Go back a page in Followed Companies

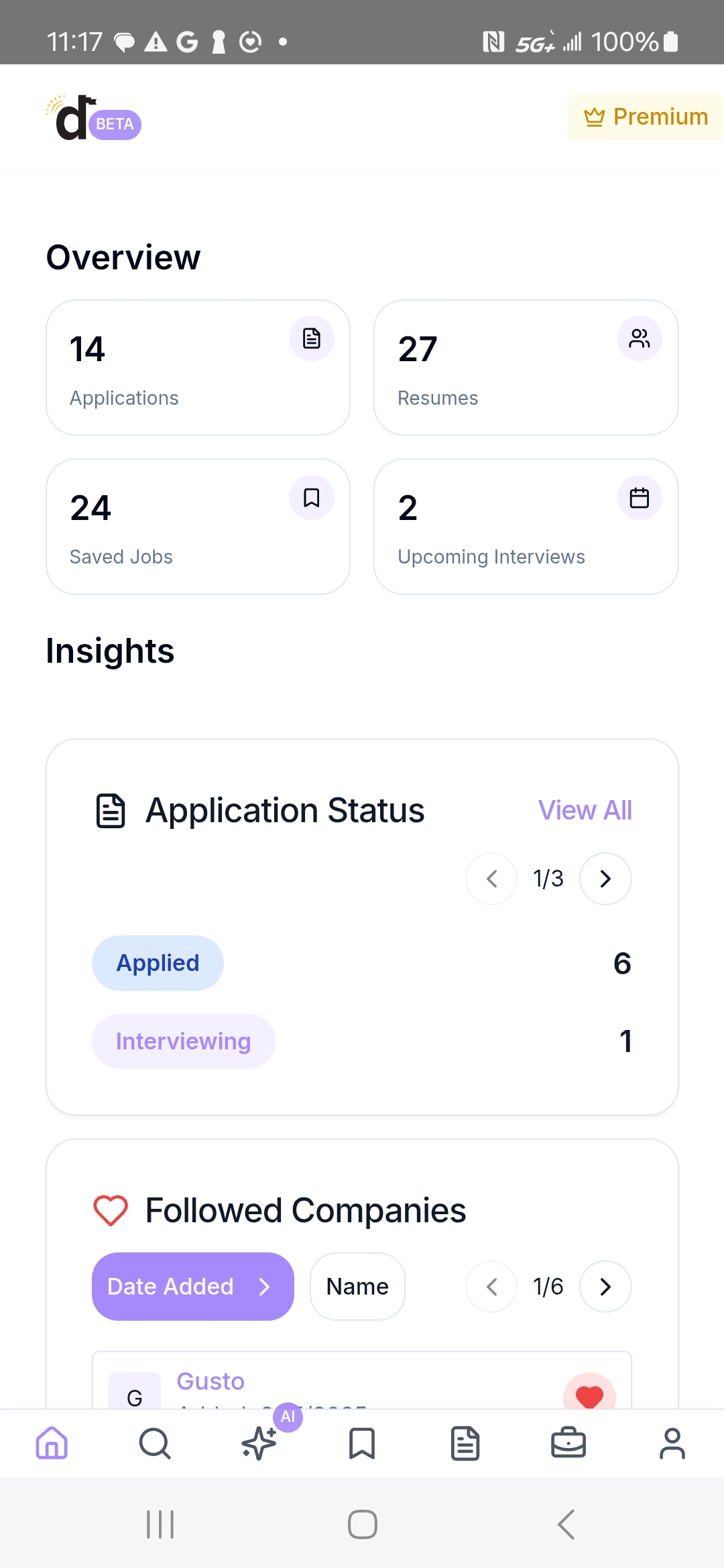coord(491,1287)
